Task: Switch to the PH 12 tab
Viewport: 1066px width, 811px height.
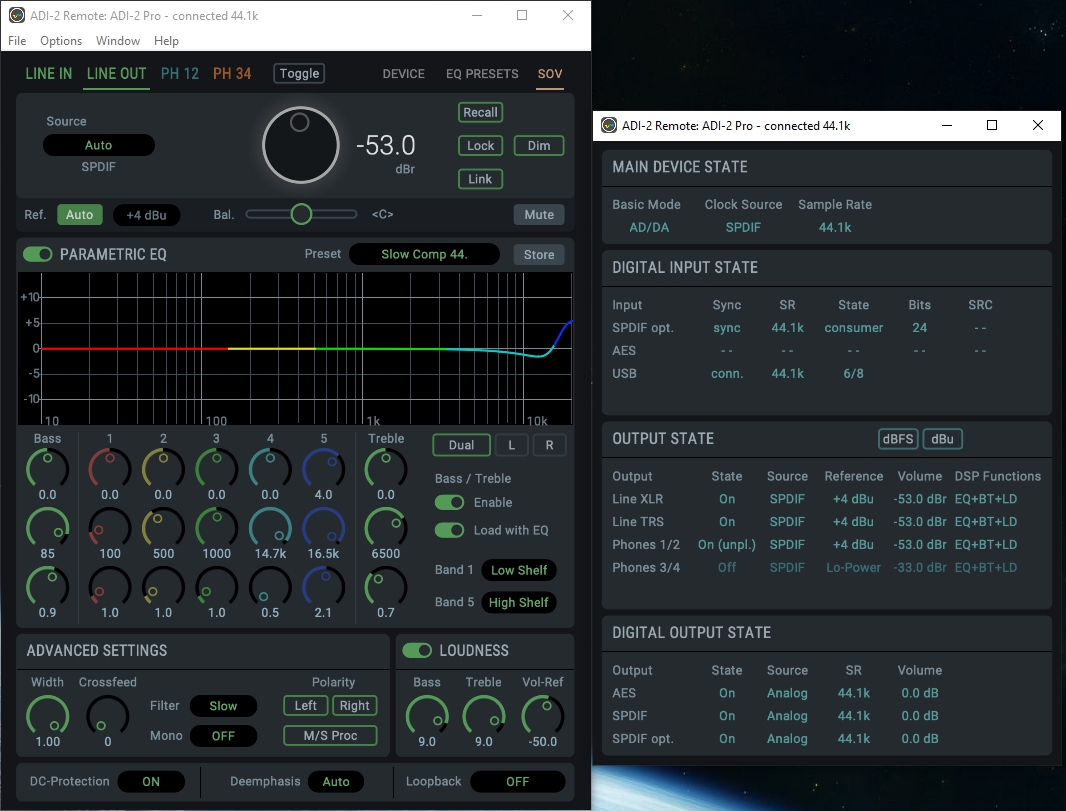Action: [x=179, y=73]
